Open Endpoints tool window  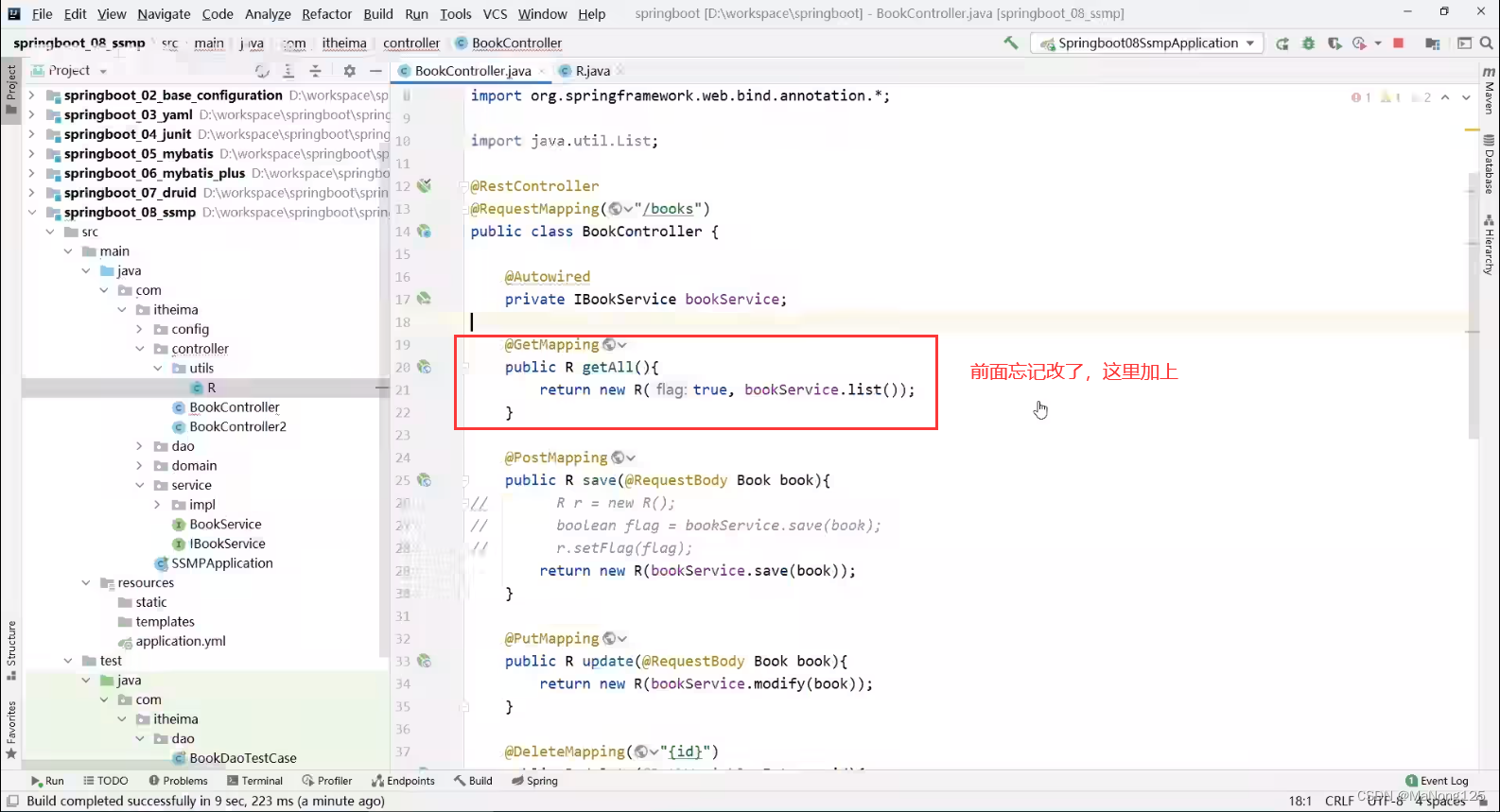404,781
